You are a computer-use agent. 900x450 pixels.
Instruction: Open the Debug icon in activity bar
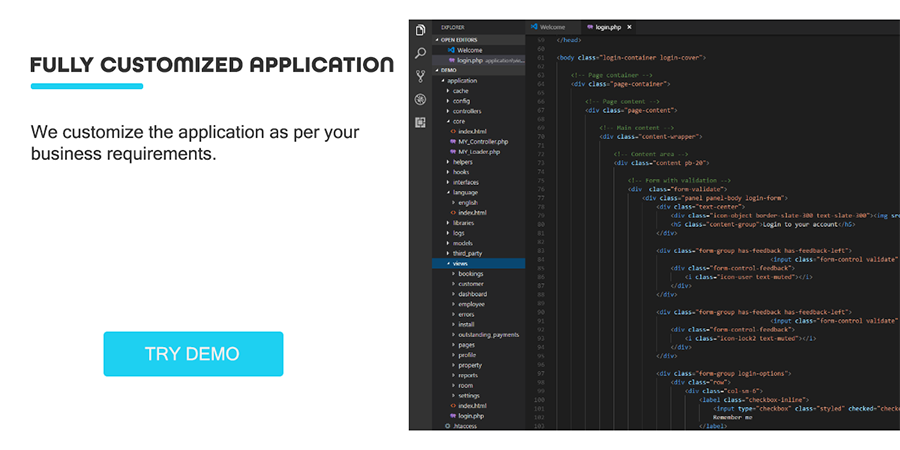420,99
